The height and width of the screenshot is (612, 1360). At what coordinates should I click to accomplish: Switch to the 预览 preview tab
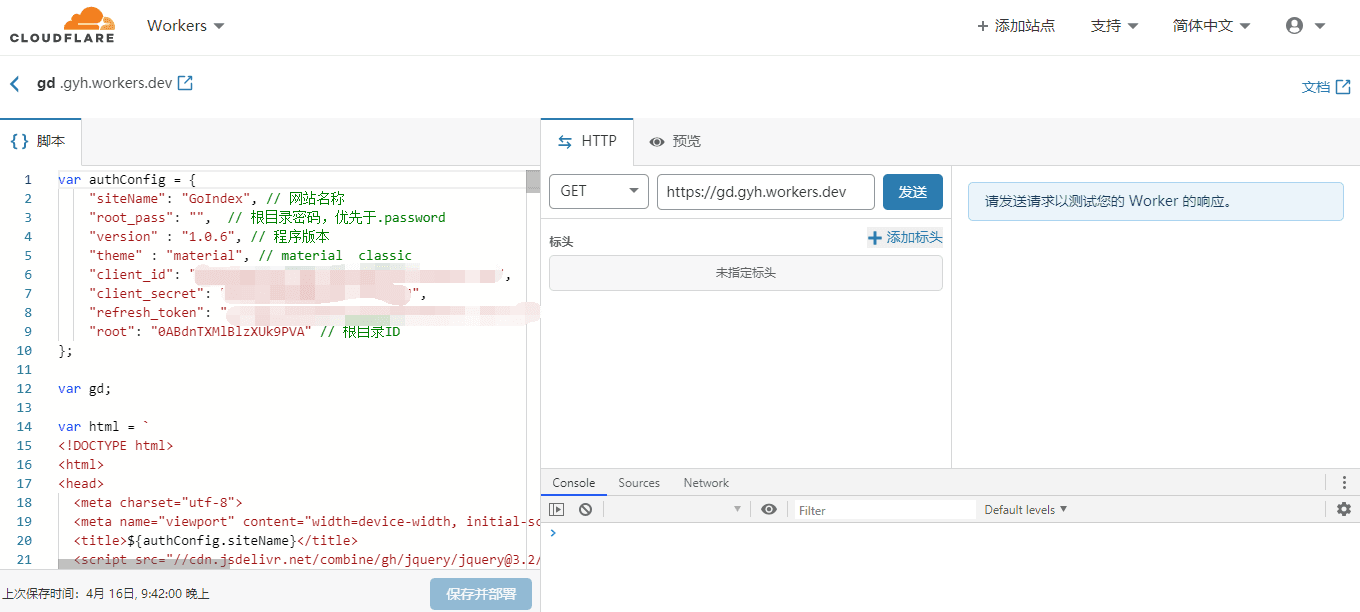coord(675,141)
